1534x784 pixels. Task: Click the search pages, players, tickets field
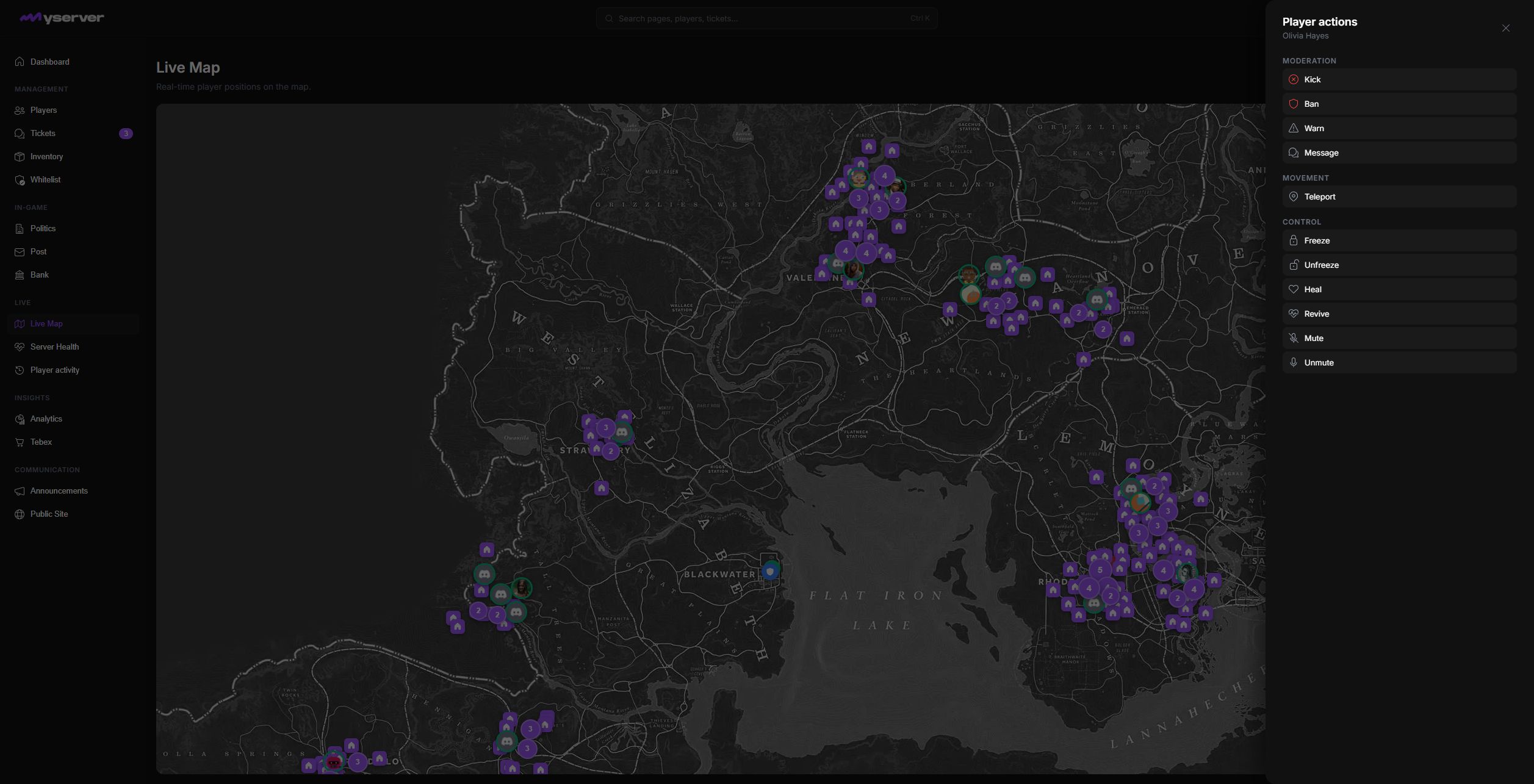pyautogui.click(x=766, y=18)
